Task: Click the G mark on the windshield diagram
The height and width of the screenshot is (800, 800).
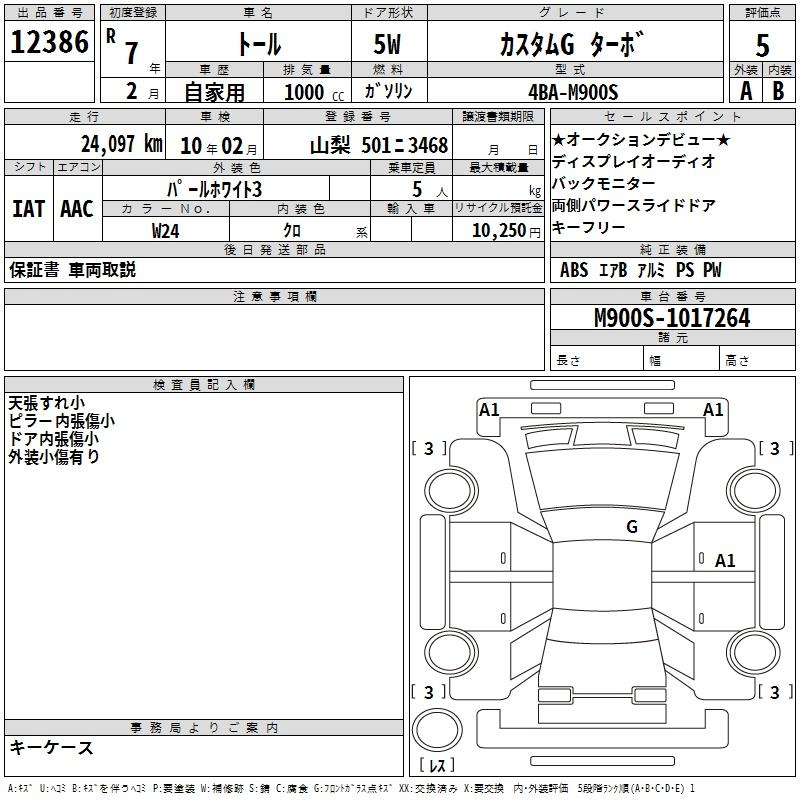Action: pyautogui.click(x=631, y=527)
